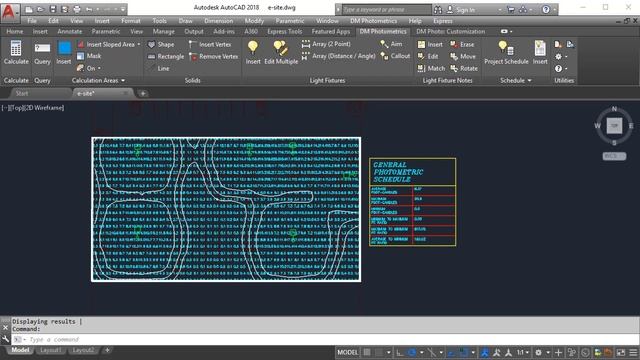Open the DM Photometrics menu
Screen dimensions: 640x360
[x=373, y=21]
